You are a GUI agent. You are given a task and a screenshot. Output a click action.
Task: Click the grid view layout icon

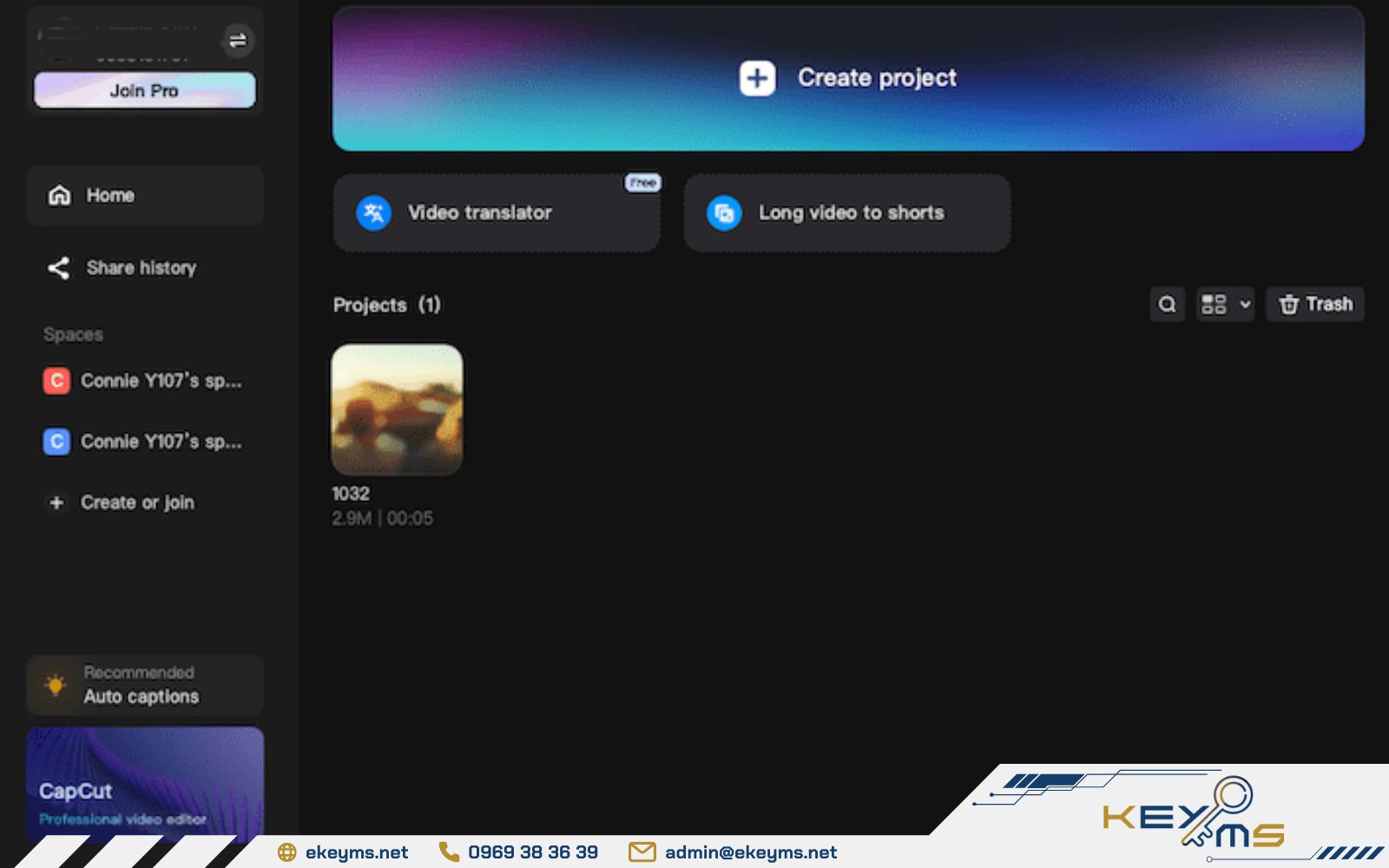tap(1214, 305)
